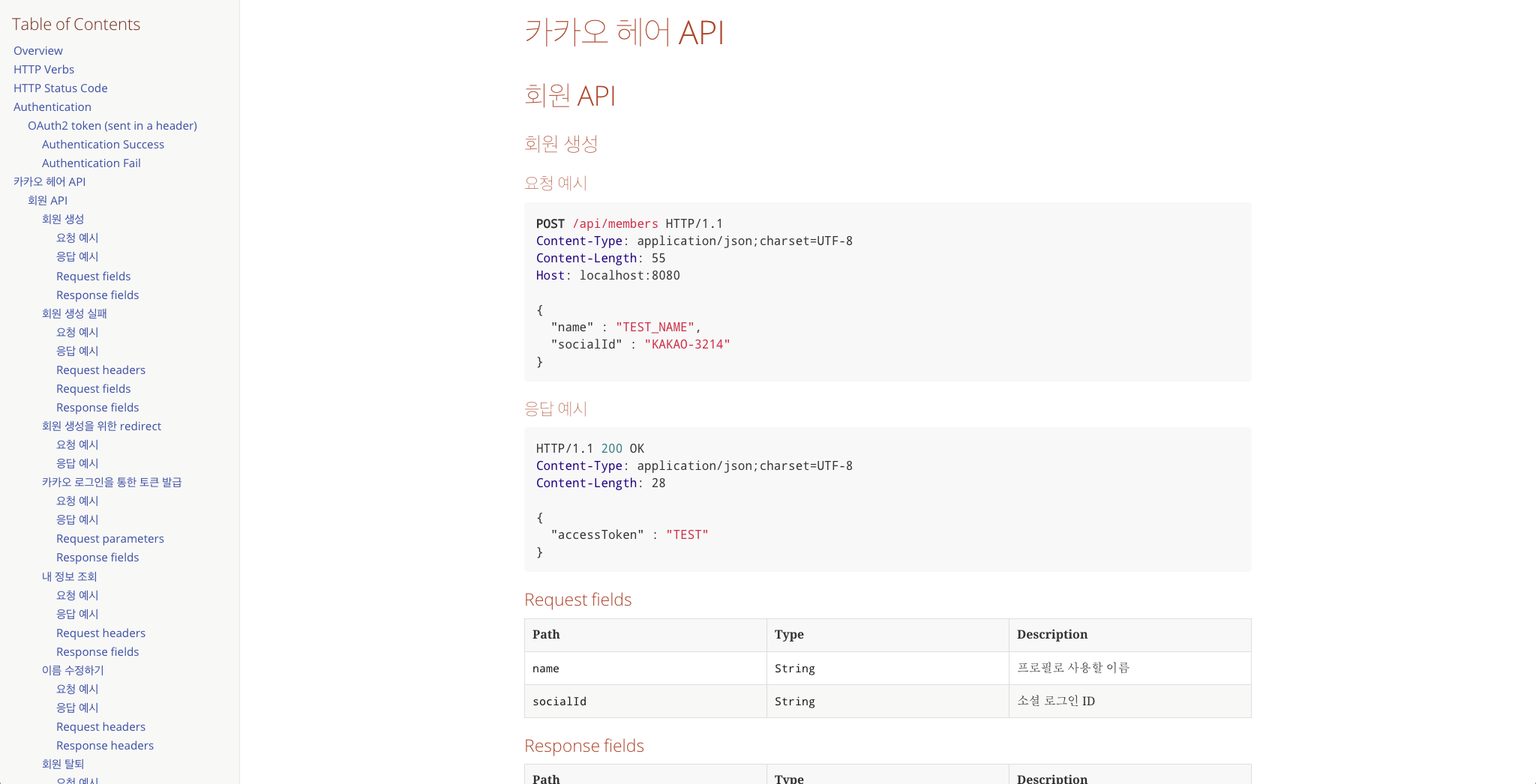The height and width of the screenshot is (784, 1536).
Task: Click the Response fields heading in the main content
Action: 584,746
